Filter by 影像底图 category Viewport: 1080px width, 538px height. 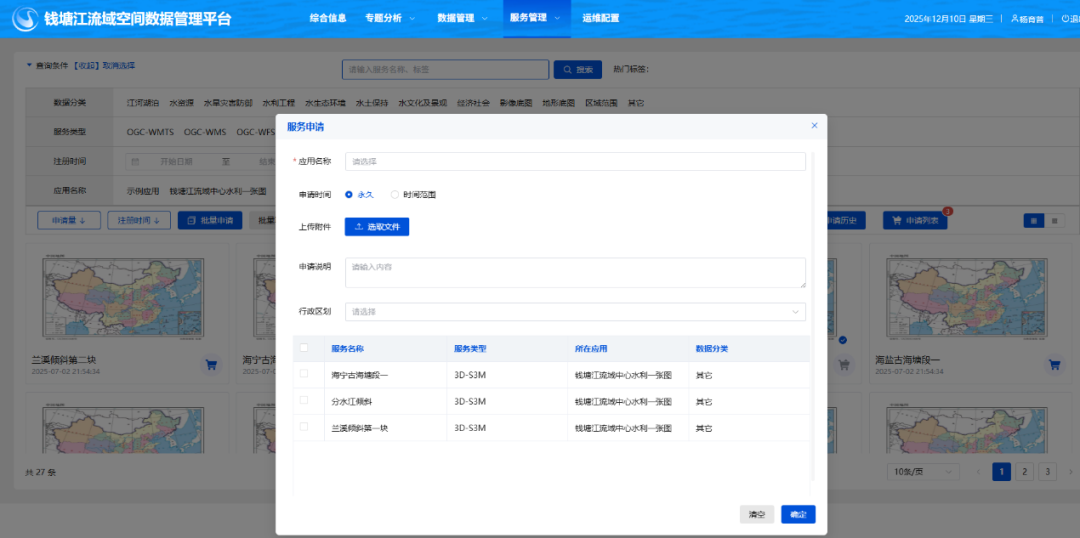click(516, 103)
